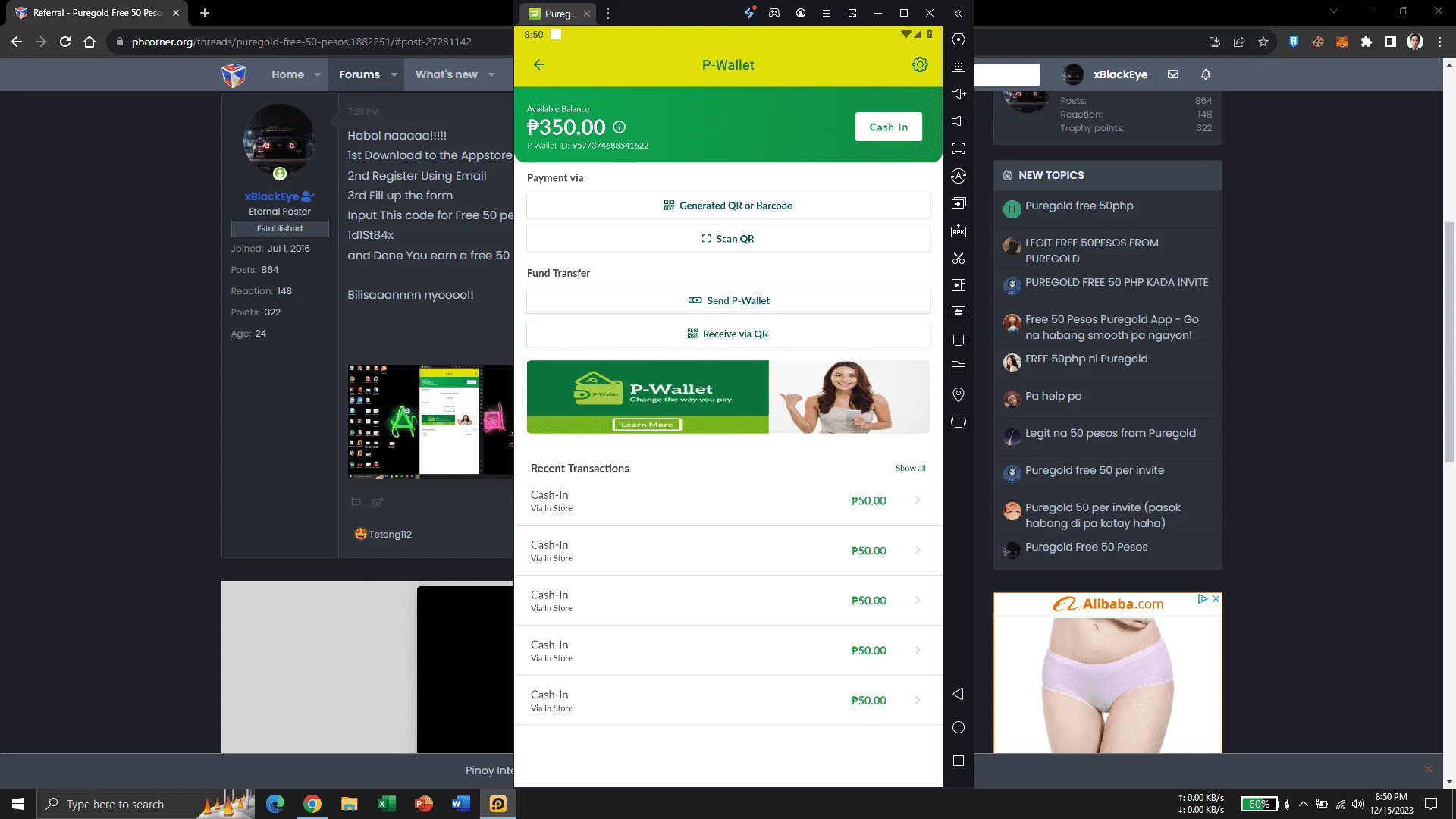The width and height of the screenshot is (1456, 819).
Task: Tap Learn More on P-Wallet banner
Action: pos(647,425)
